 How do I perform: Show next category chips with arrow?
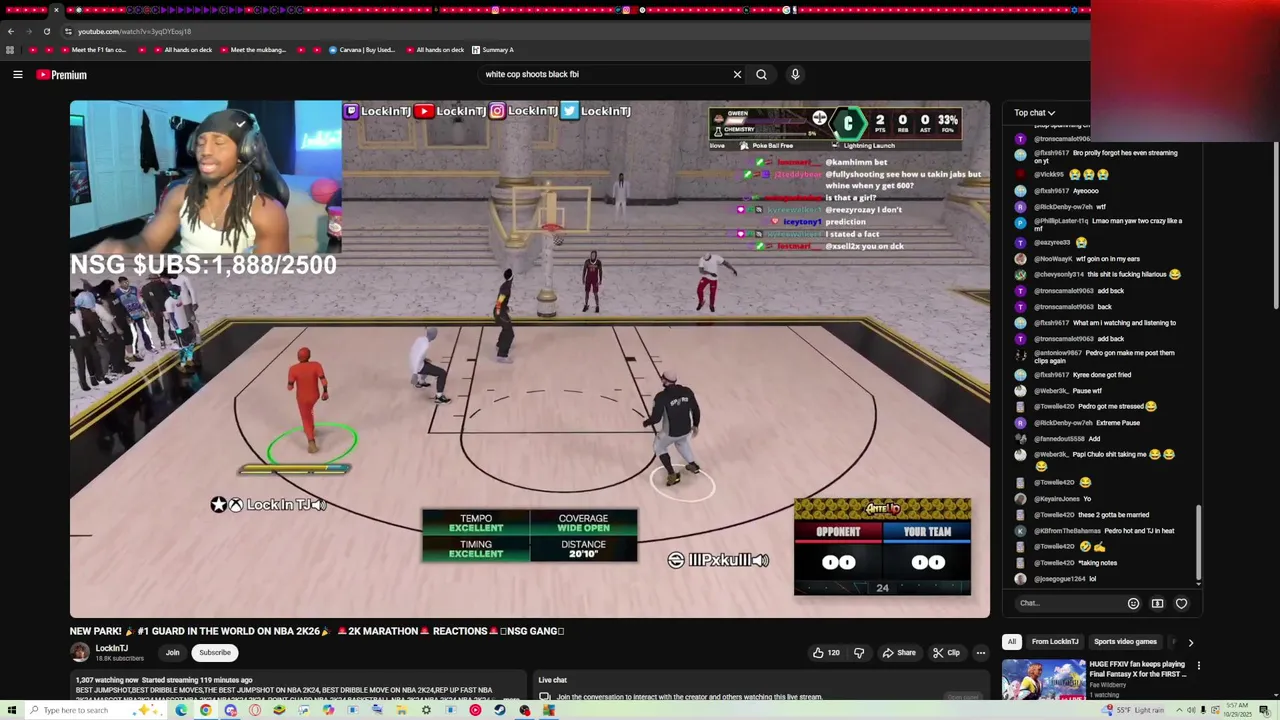(x=1190, y=642)
